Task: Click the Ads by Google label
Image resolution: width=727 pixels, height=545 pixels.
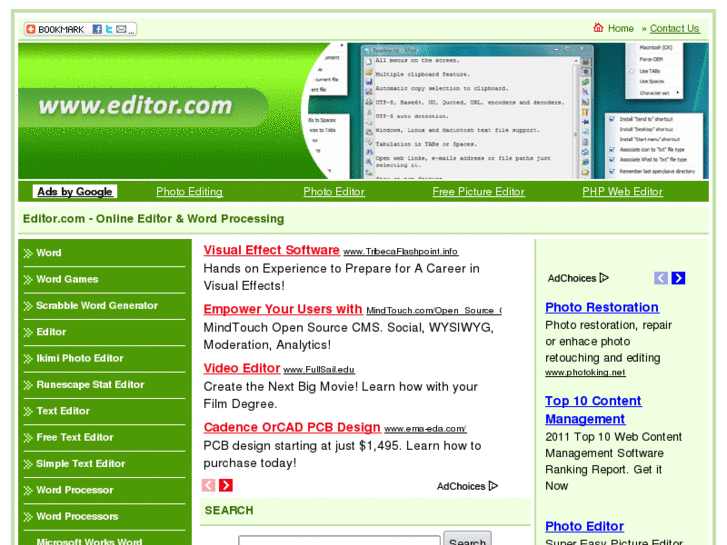Action: click(75, 192)
